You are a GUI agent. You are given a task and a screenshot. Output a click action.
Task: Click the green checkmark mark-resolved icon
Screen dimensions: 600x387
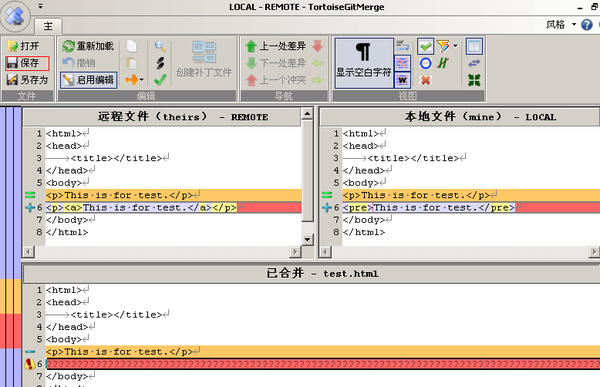pyautogui.click(x=160, y=80)
